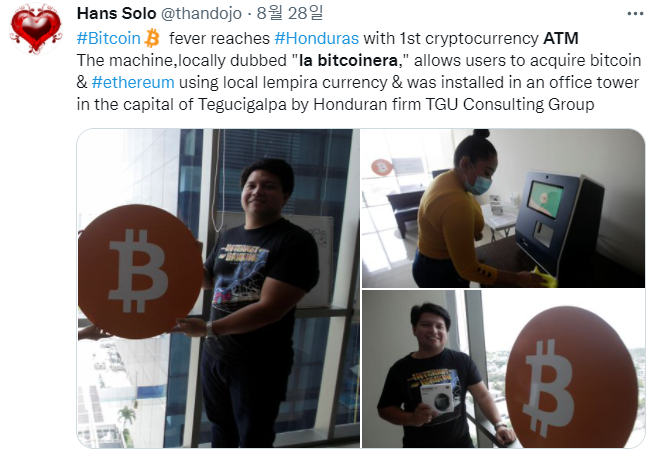Click the bold ATM word in tweet
The image size is (659, 455).
tap(561, 38)
